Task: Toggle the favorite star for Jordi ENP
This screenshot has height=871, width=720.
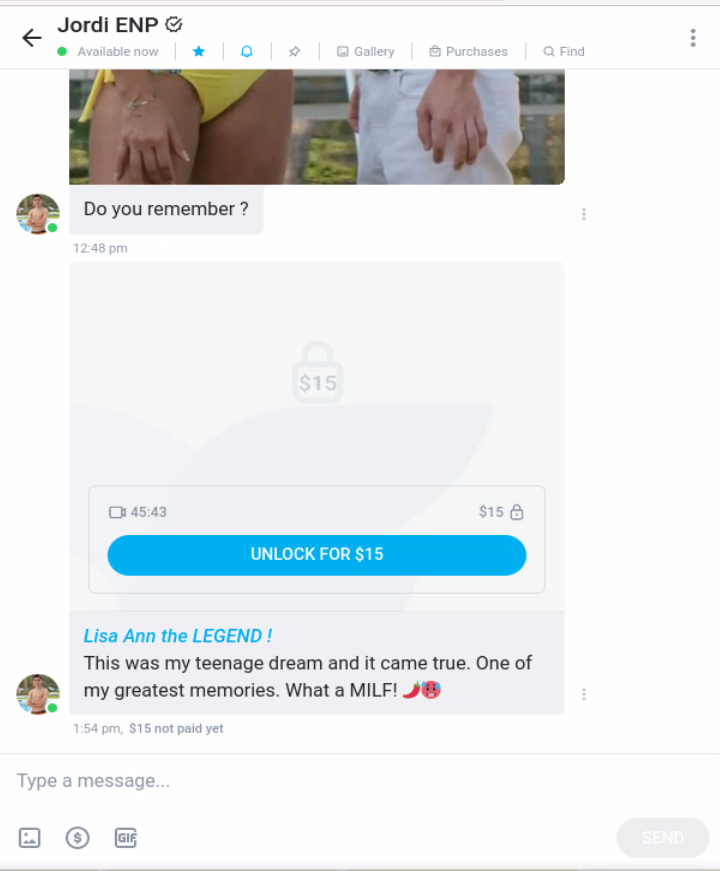Action: click(199, 52)
